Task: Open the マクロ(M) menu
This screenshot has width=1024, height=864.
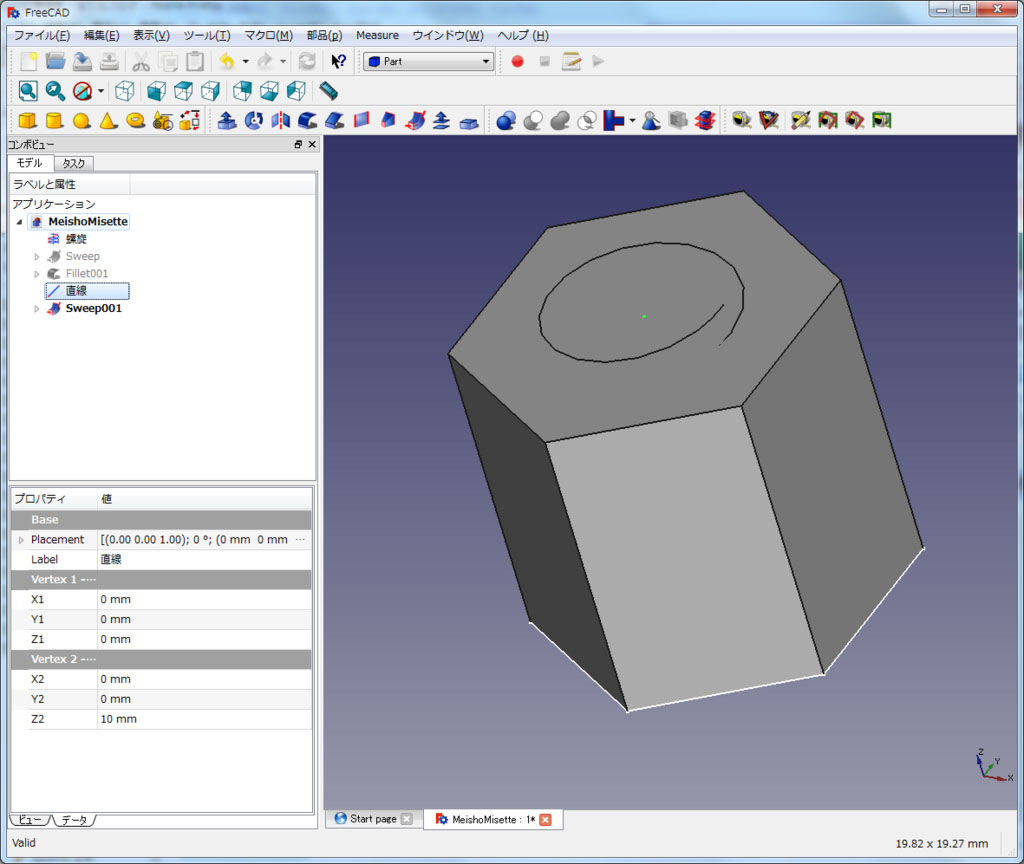Action: tap(268, 35)
